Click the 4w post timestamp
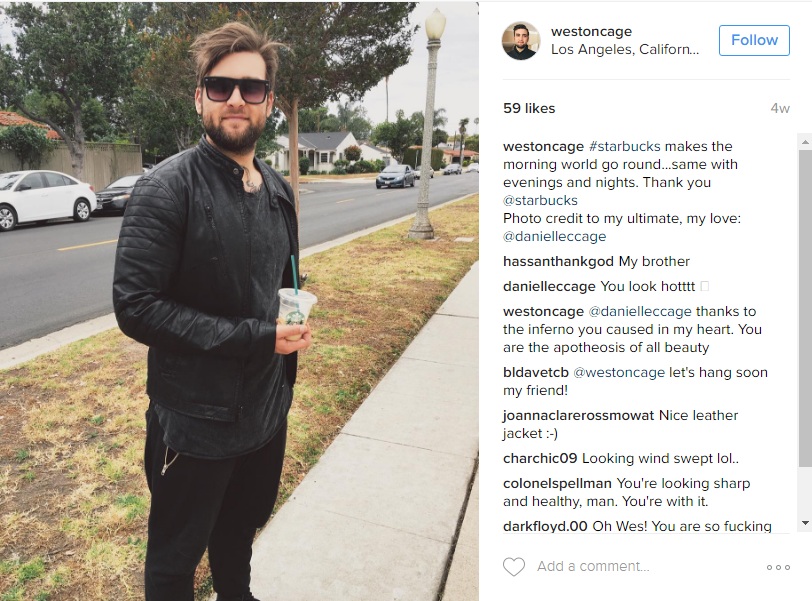812x601 pixels. [780, 108]
